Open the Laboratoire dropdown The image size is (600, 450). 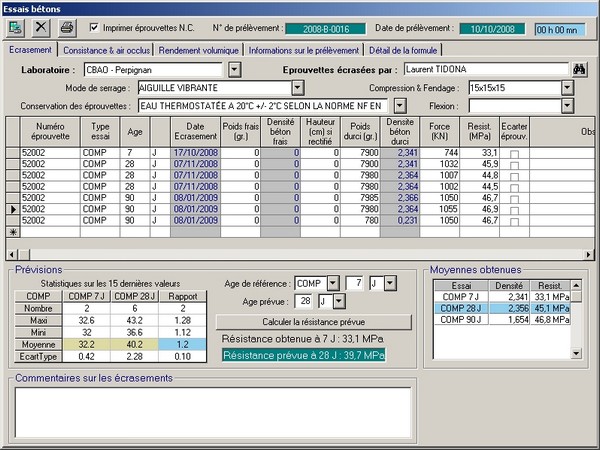(x=235, y=70)
